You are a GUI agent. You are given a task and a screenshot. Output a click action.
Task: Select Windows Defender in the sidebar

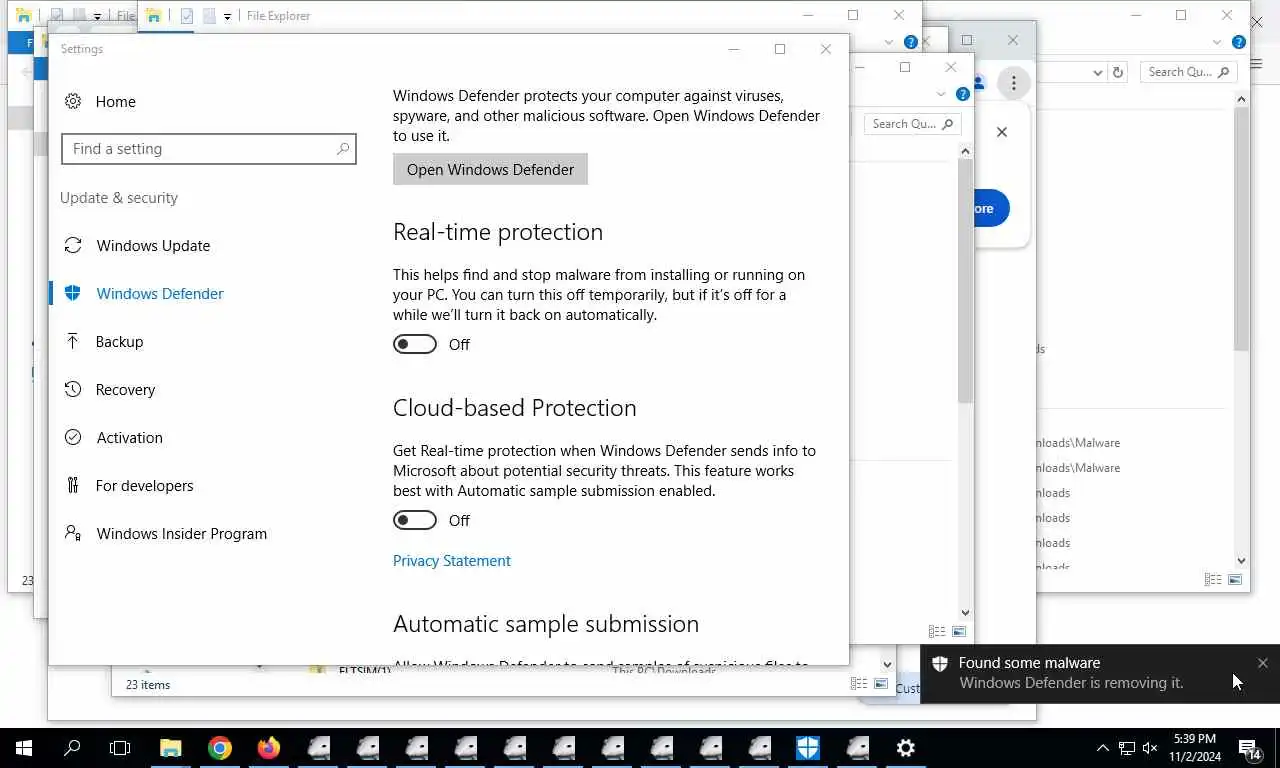point(160,293)
